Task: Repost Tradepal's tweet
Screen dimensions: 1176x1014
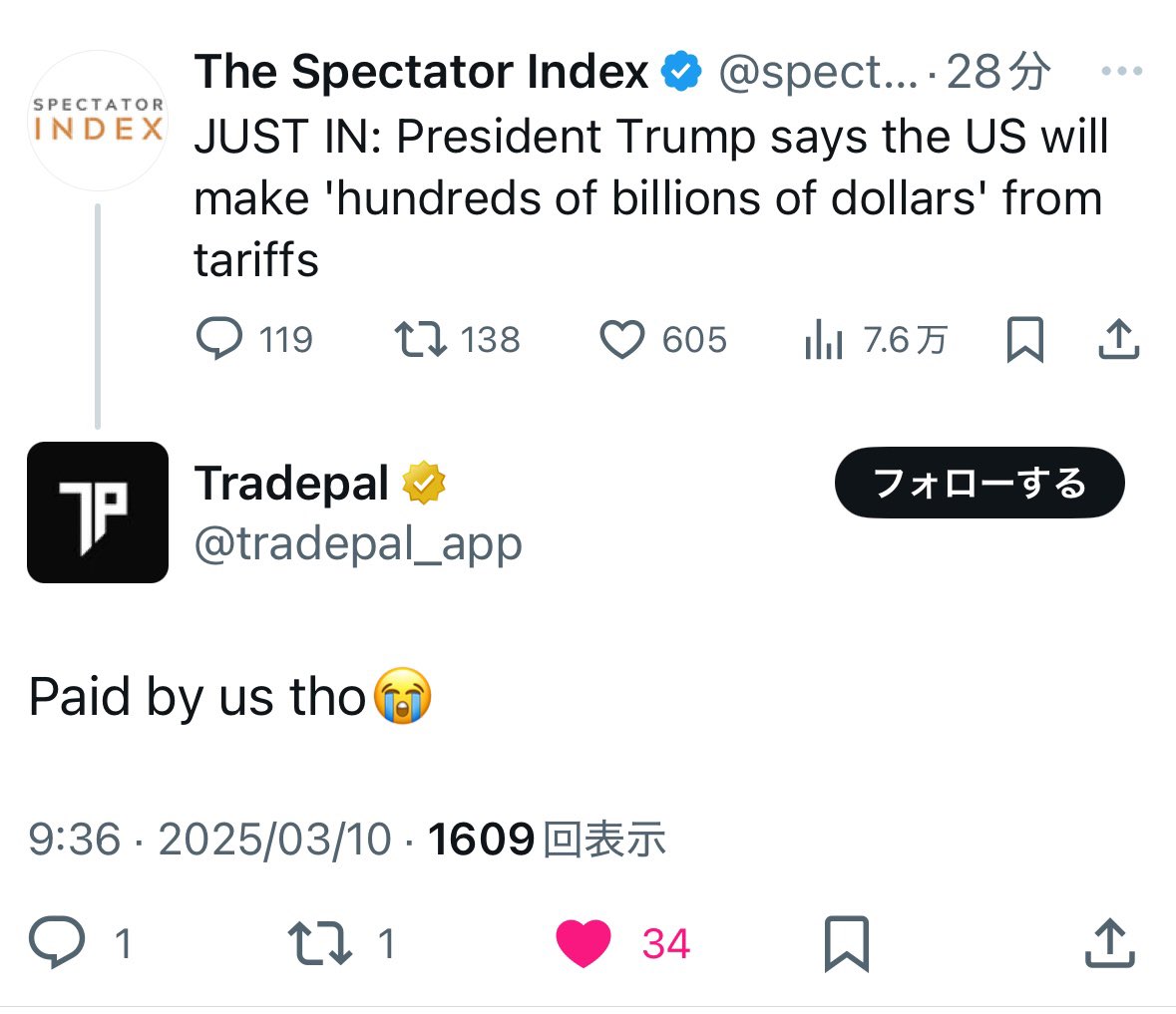Action: coord(319,942)
